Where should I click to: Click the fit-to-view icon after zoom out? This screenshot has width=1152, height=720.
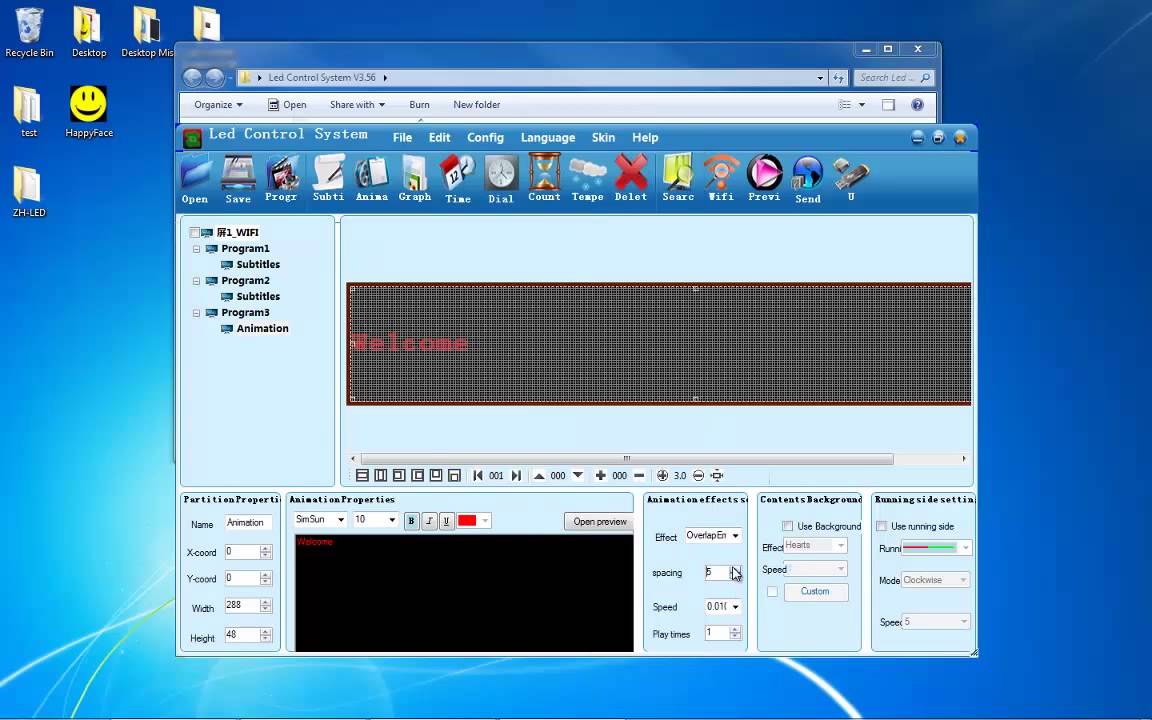pos(717,475)
